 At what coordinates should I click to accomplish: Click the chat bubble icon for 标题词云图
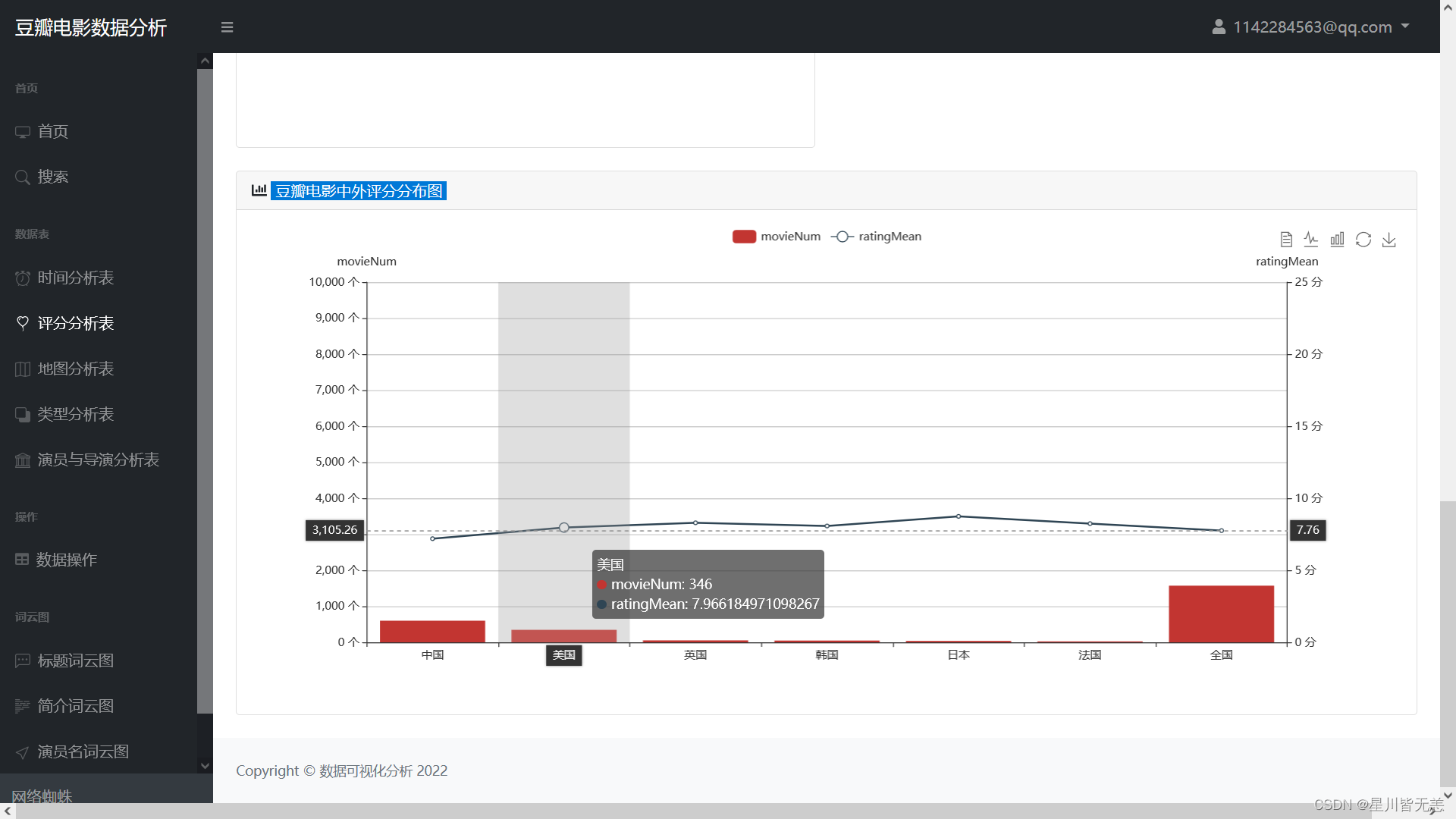(x=23, y=661)
